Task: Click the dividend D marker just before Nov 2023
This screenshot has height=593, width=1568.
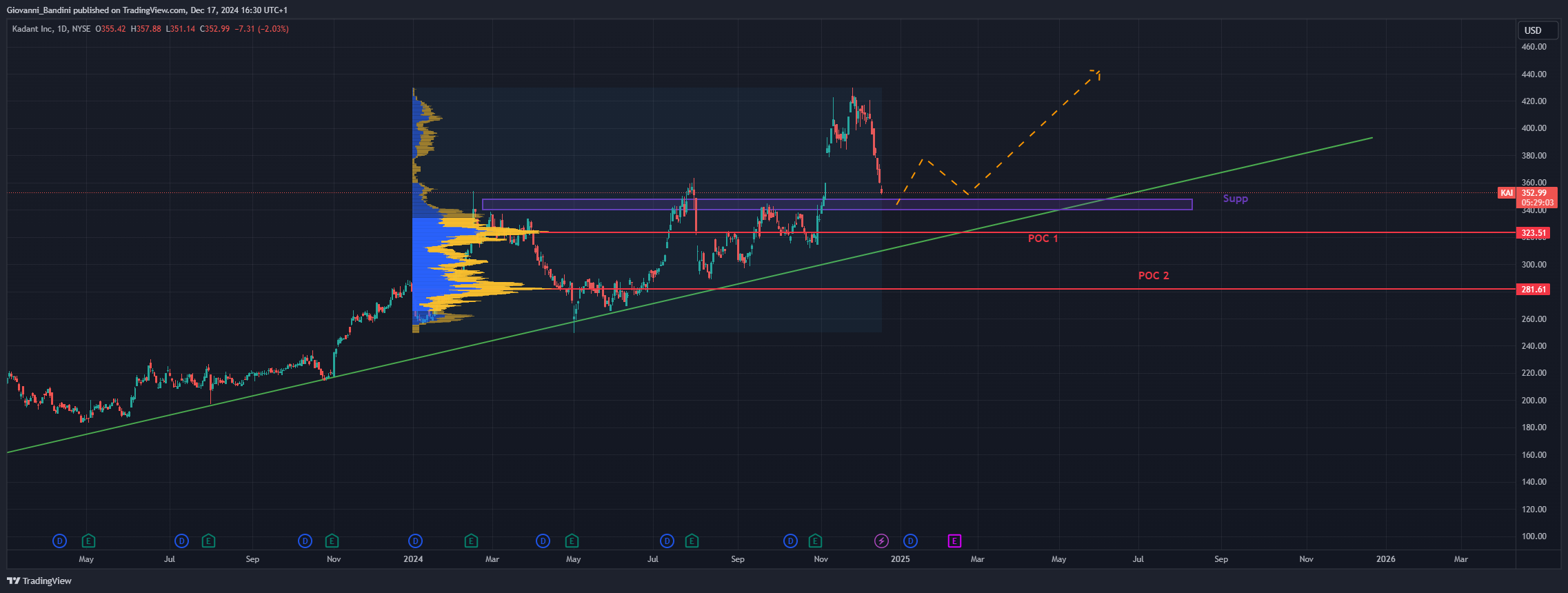Action: point(305,541)
